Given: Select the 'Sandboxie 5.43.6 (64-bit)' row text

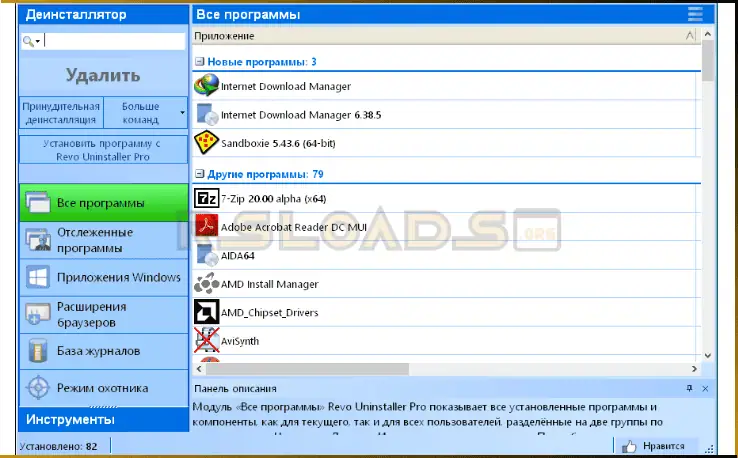Looking at the screenshot, I should coord(278,143).
